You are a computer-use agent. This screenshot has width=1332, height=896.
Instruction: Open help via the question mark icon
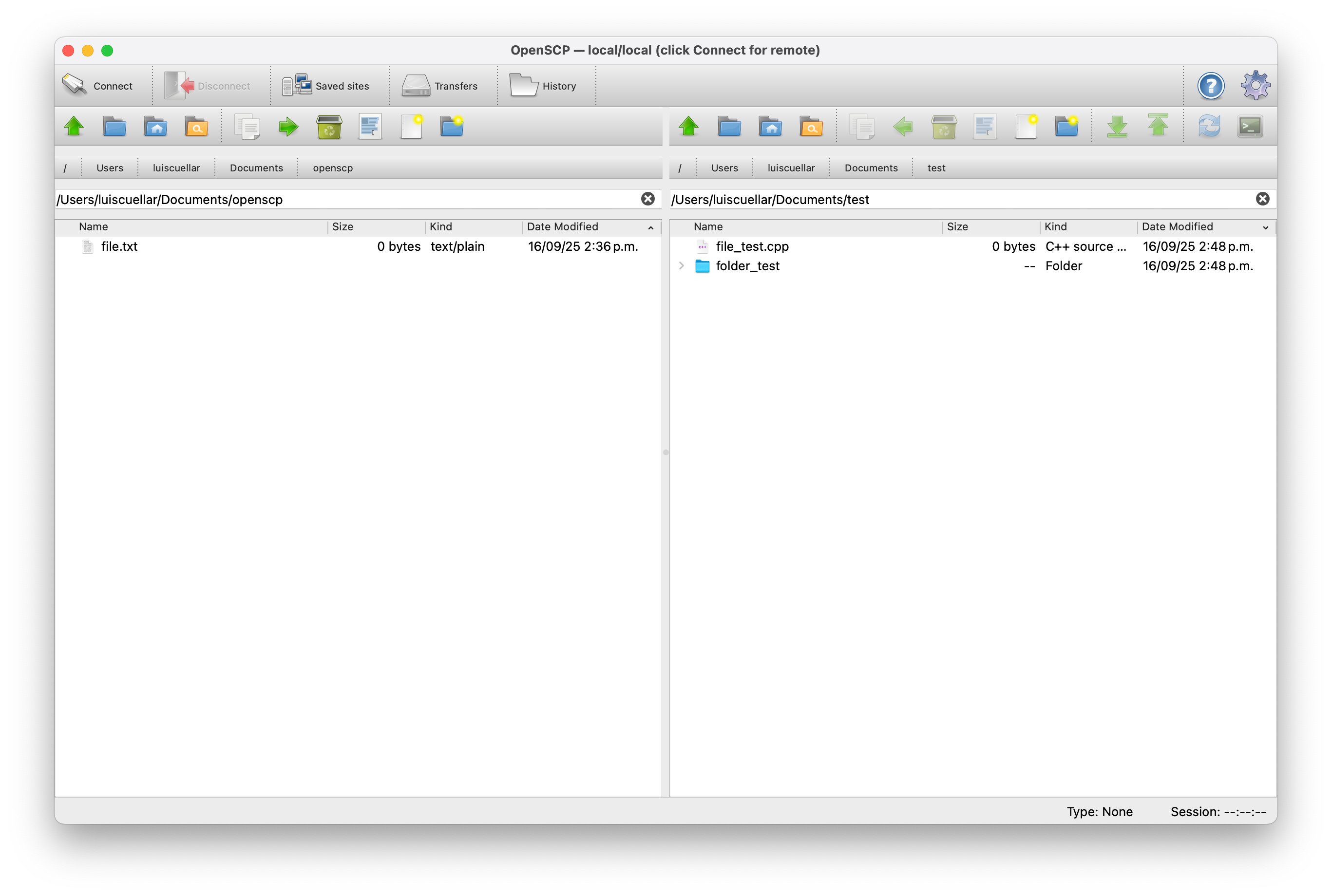(1210, 86)
